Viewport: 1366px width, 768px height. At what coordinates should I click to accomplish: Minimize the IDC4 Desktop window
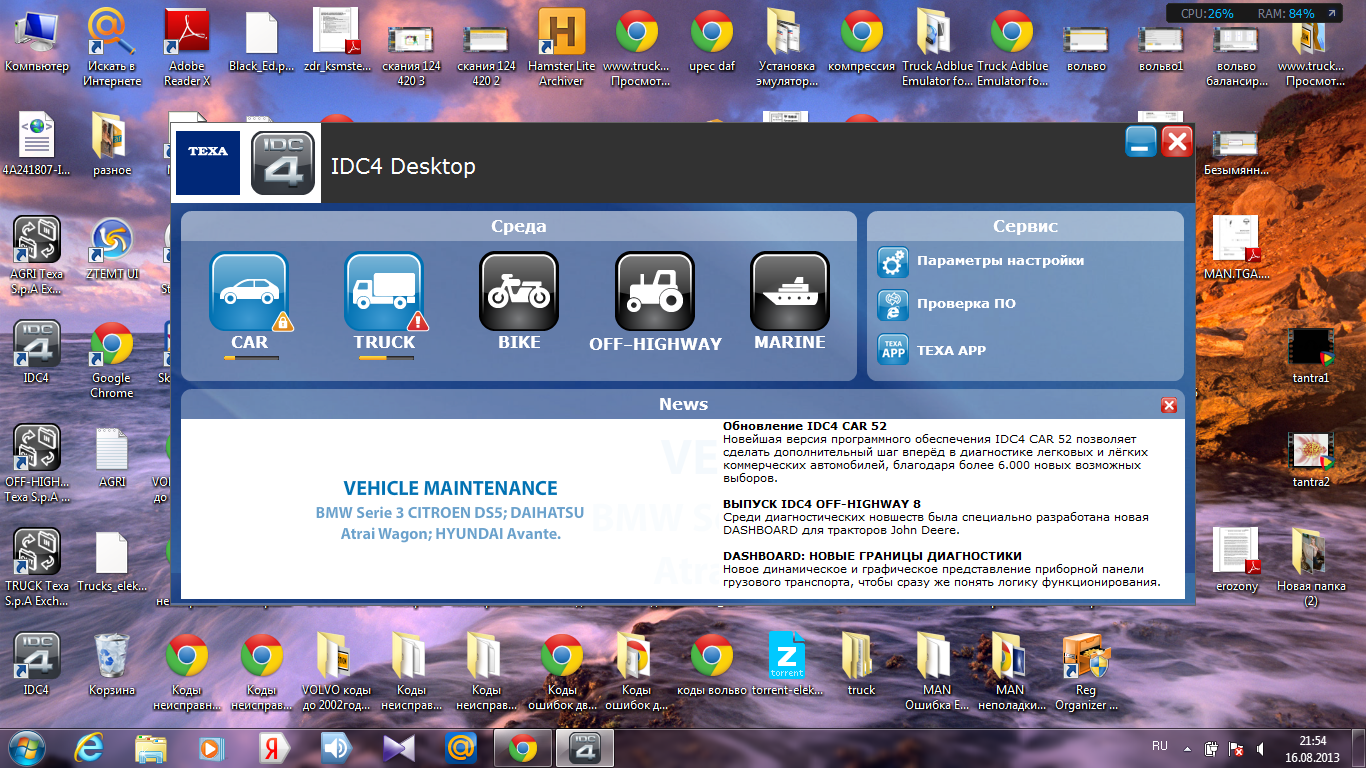[x=1141, y=143]
